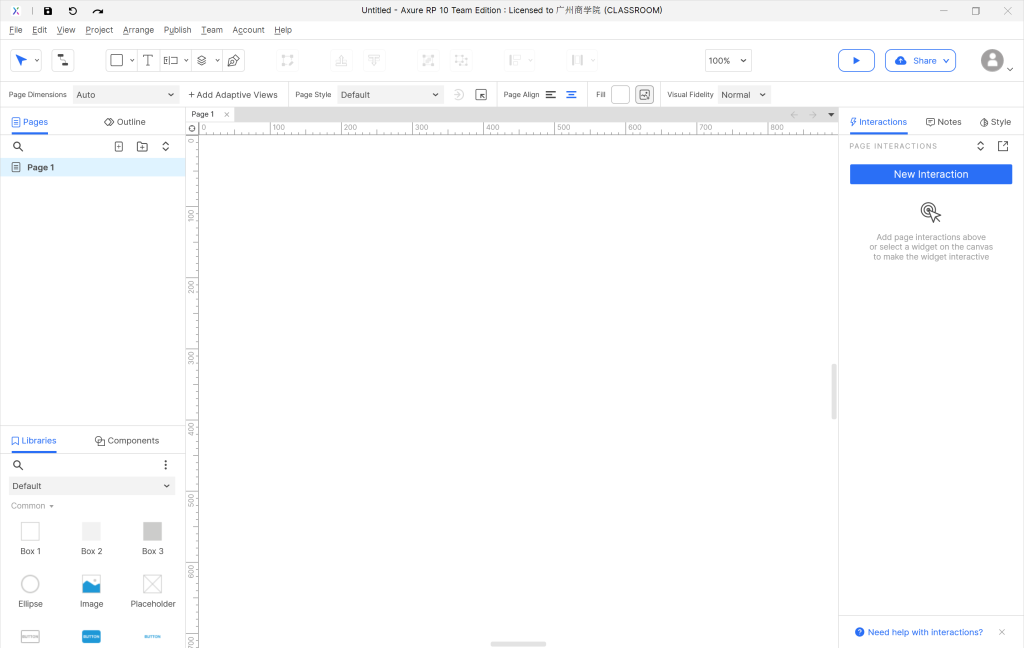The width and height of the screenshot is (1024, 648).
Task: Click the Save icon in title bar
Action: pos(48,10)
